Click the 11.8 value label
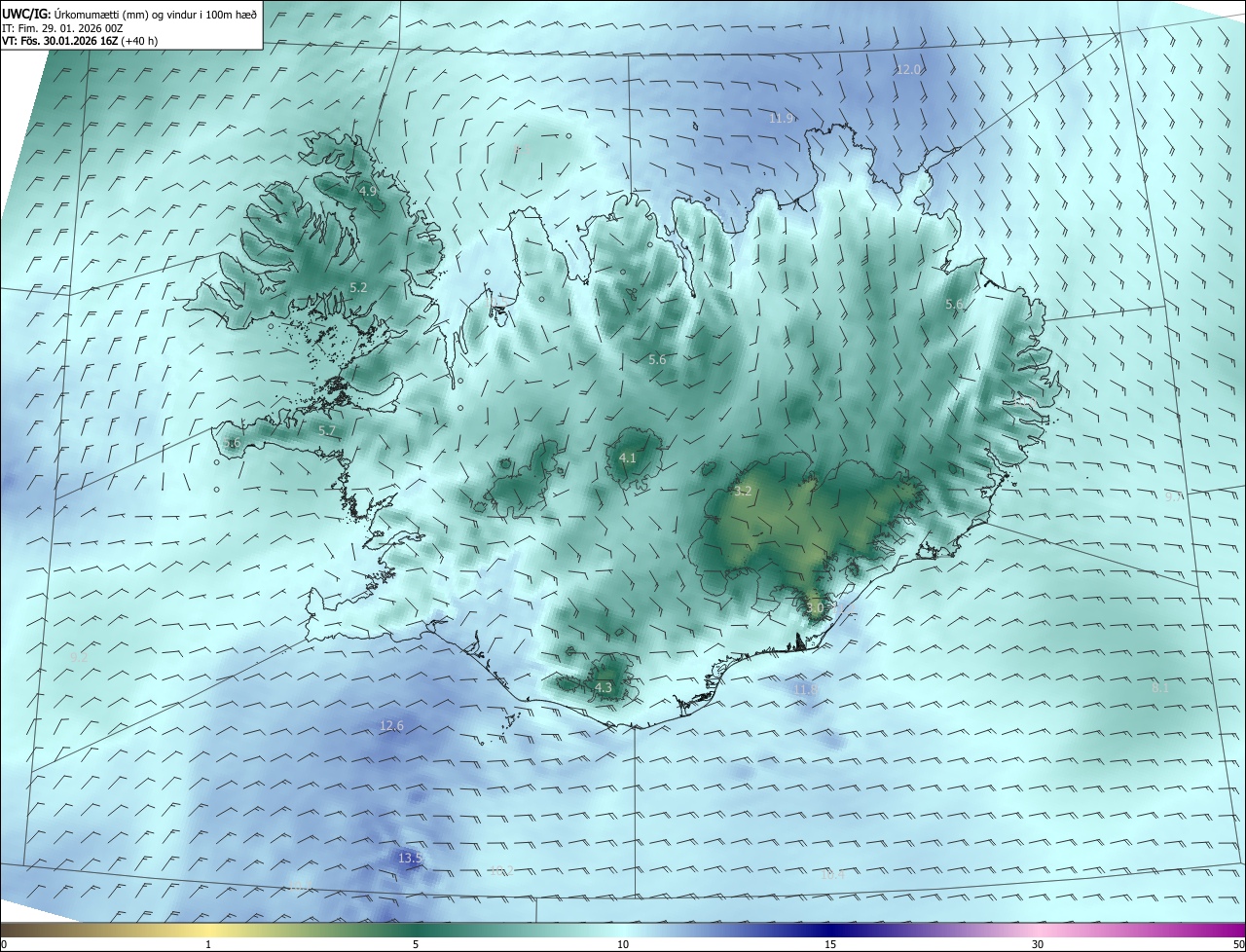The height and width of the screenshot is (952, 1246). point(805,689)
